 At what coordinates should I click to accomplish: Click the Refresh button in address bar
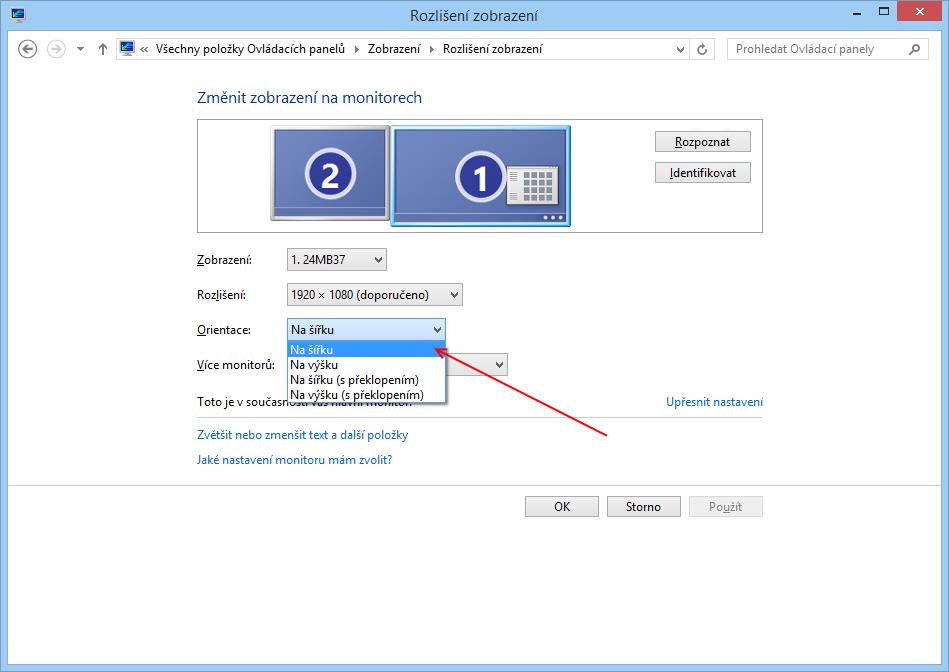(x=702, y=49)
